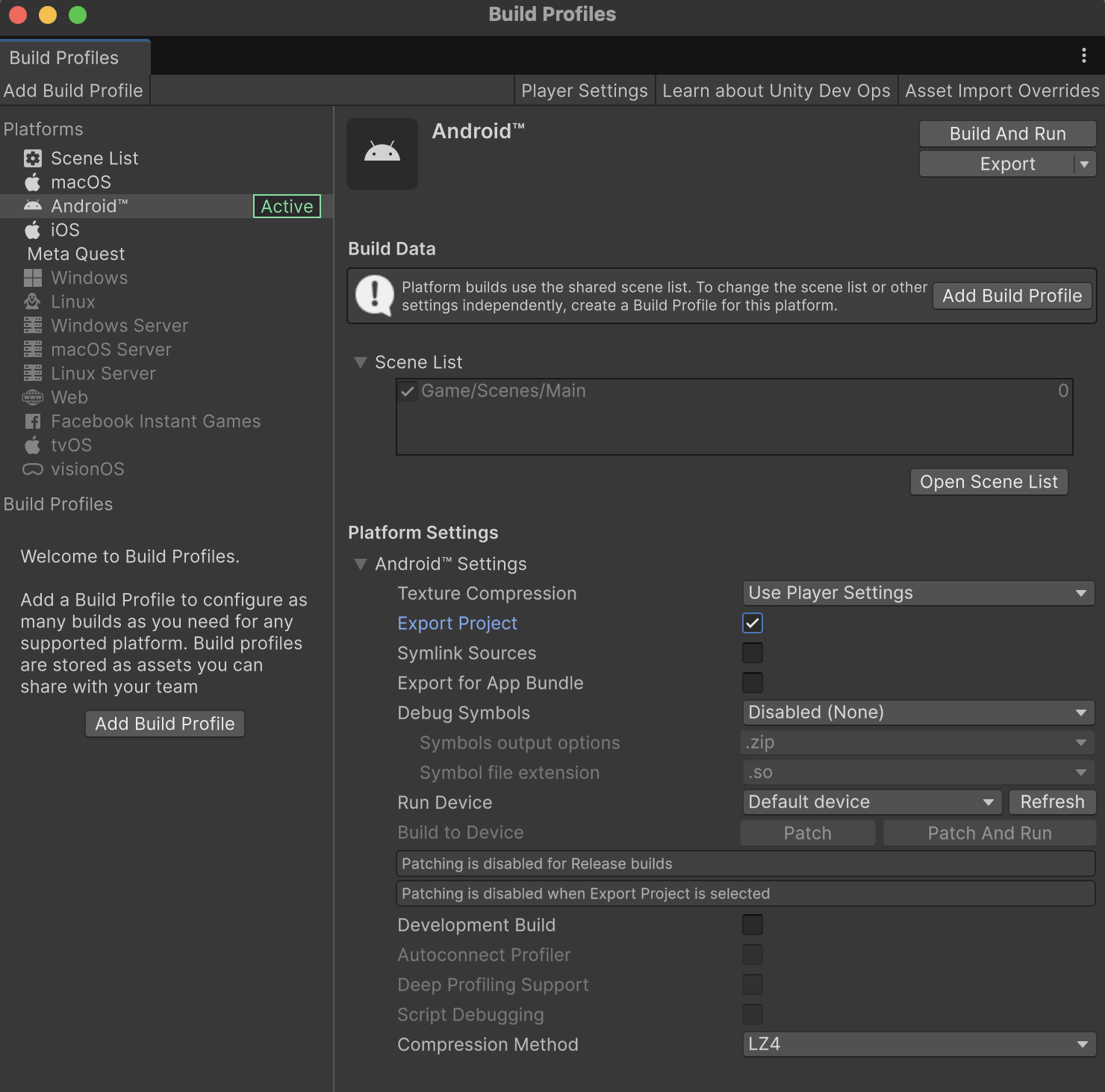Image resolution: width=1105 pixels, height=1092 pixels.
Task: Click the Linux penguin icon
Action: pyautogui.click(x=33, y=302)
